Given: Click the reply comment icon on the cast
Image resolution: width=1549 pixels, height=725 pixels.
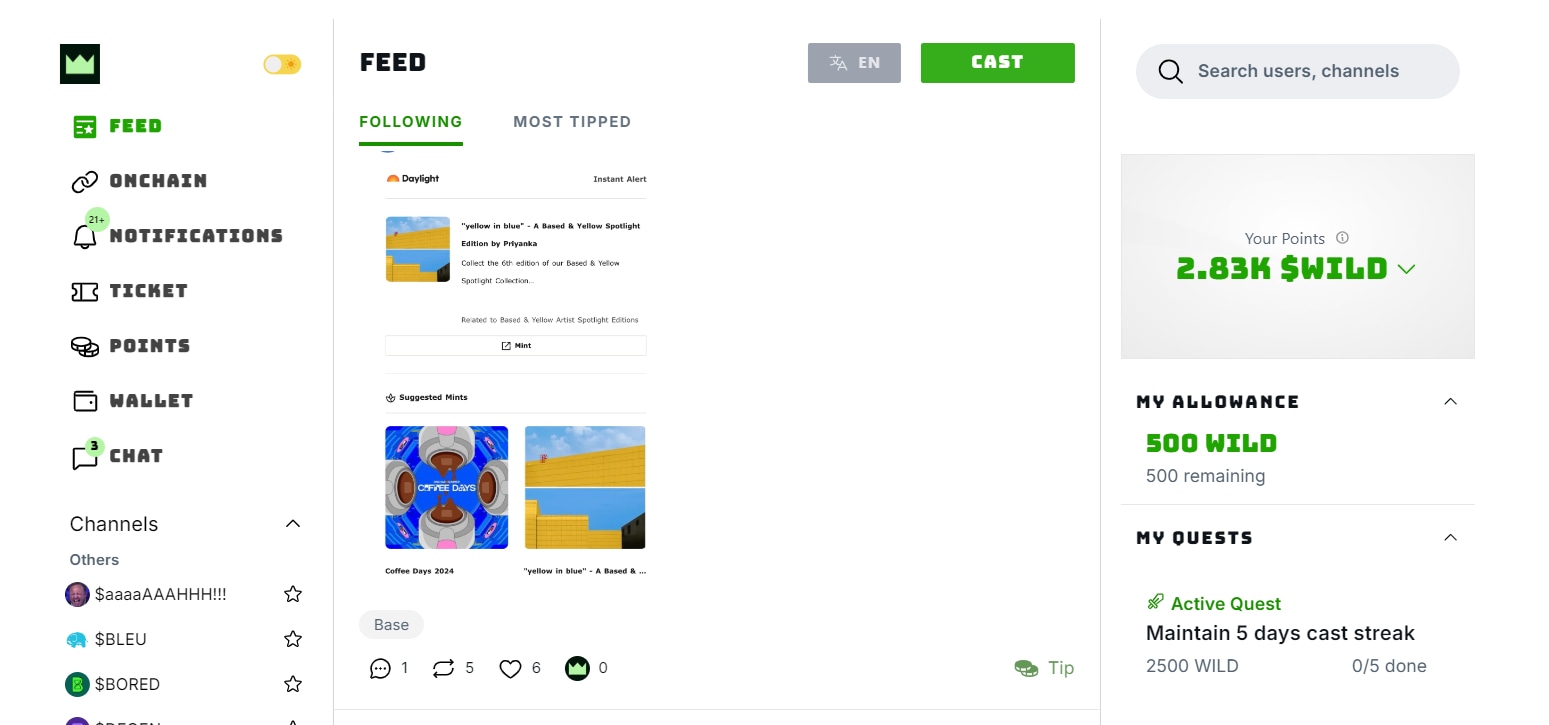Looking at the screenshot, I should click(380, 668).
